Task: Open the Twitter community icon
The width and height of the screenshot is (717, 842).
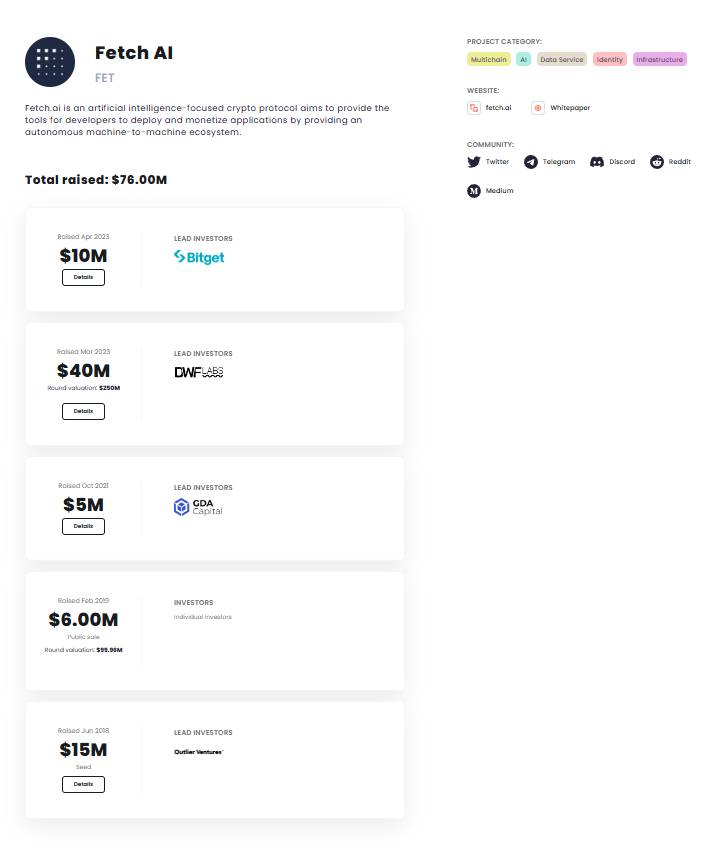Action: point(474,162)
